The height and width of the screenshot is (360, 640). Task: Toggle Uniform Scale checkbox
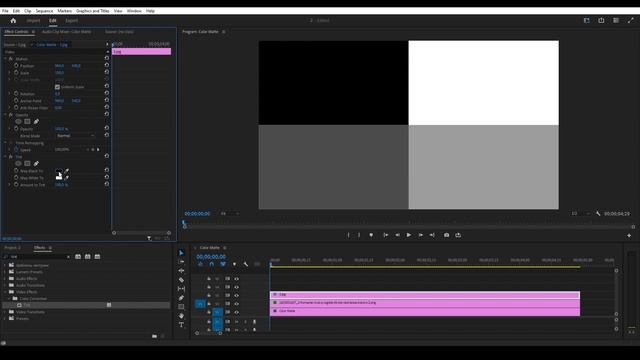coord(57,87)
